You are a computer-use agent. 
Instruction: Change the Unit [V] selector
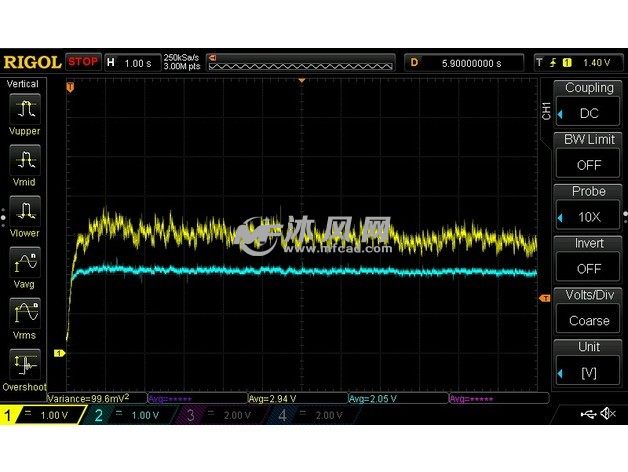pyautogui.click(x=589, y=363)
